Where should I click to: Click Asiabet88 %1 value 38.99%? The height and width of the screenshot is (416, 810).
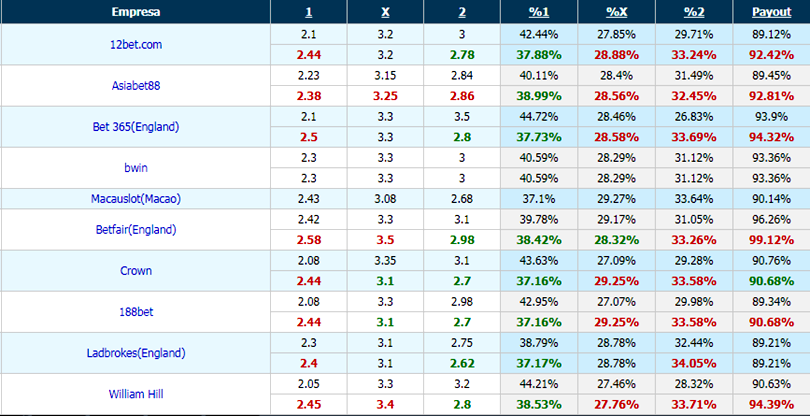click(x=539, y=96)
